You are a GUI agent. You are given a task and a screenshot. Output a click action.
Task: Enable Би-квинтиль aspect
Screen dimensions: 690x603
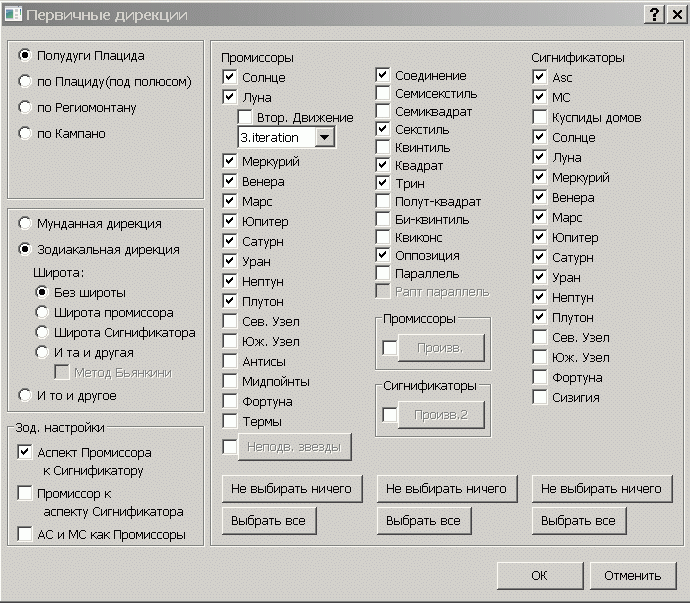[383, 219]
